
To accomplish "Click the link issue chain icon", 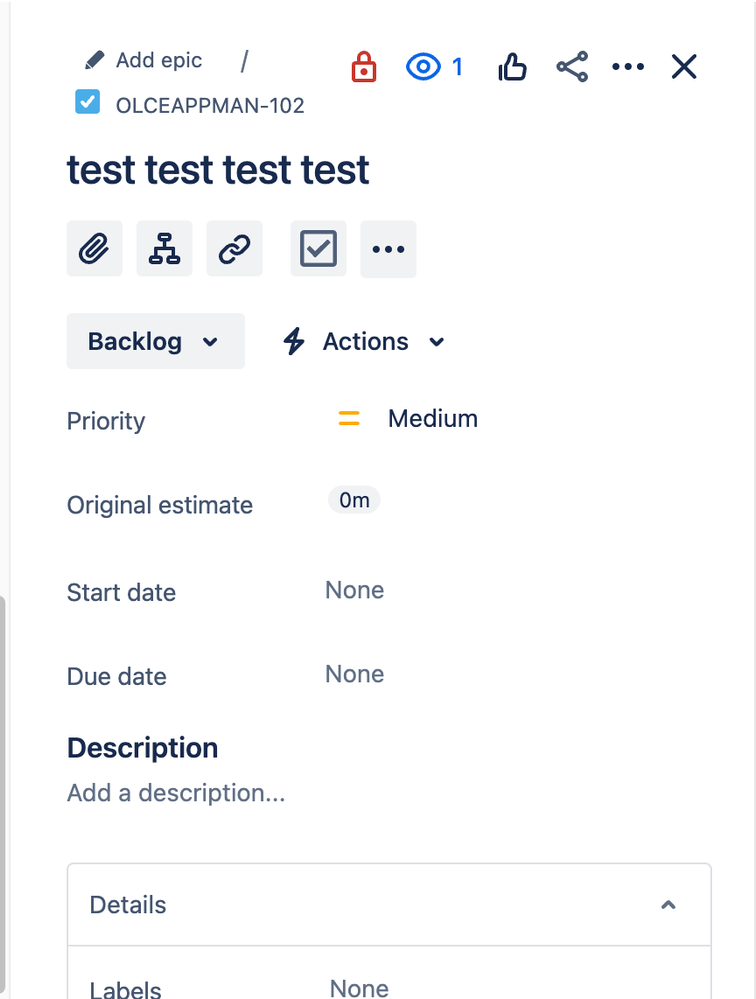I will point(234,249).
